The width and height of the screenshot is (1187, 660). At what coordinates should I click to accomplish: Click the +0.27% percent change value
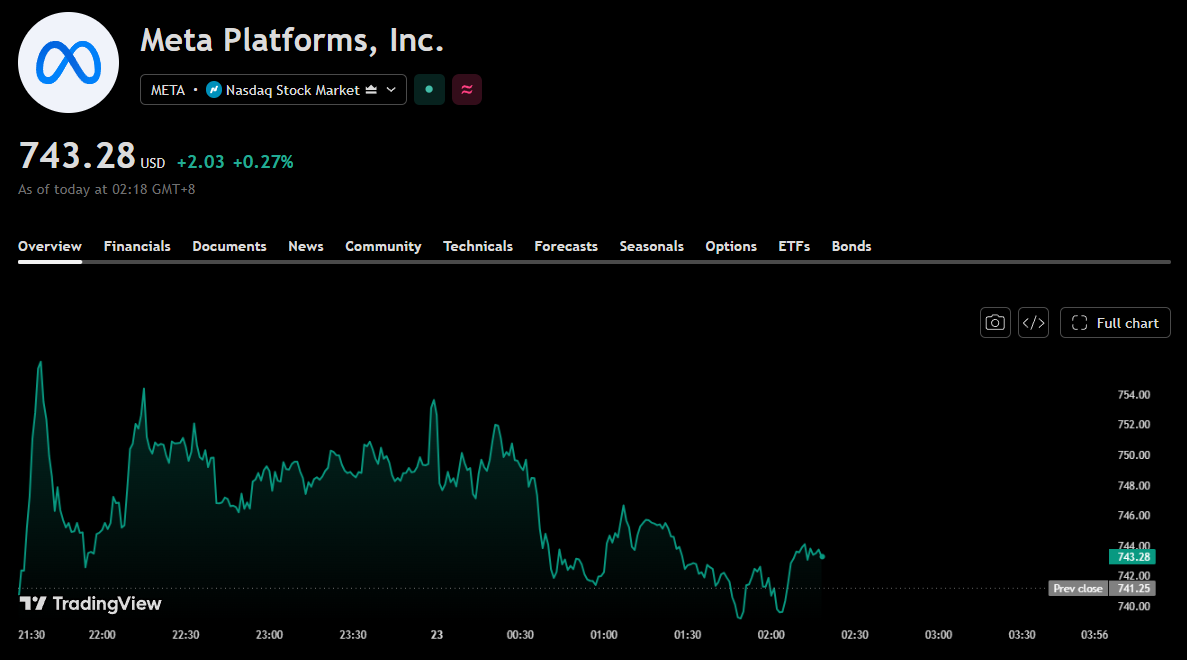pos(263,162)
